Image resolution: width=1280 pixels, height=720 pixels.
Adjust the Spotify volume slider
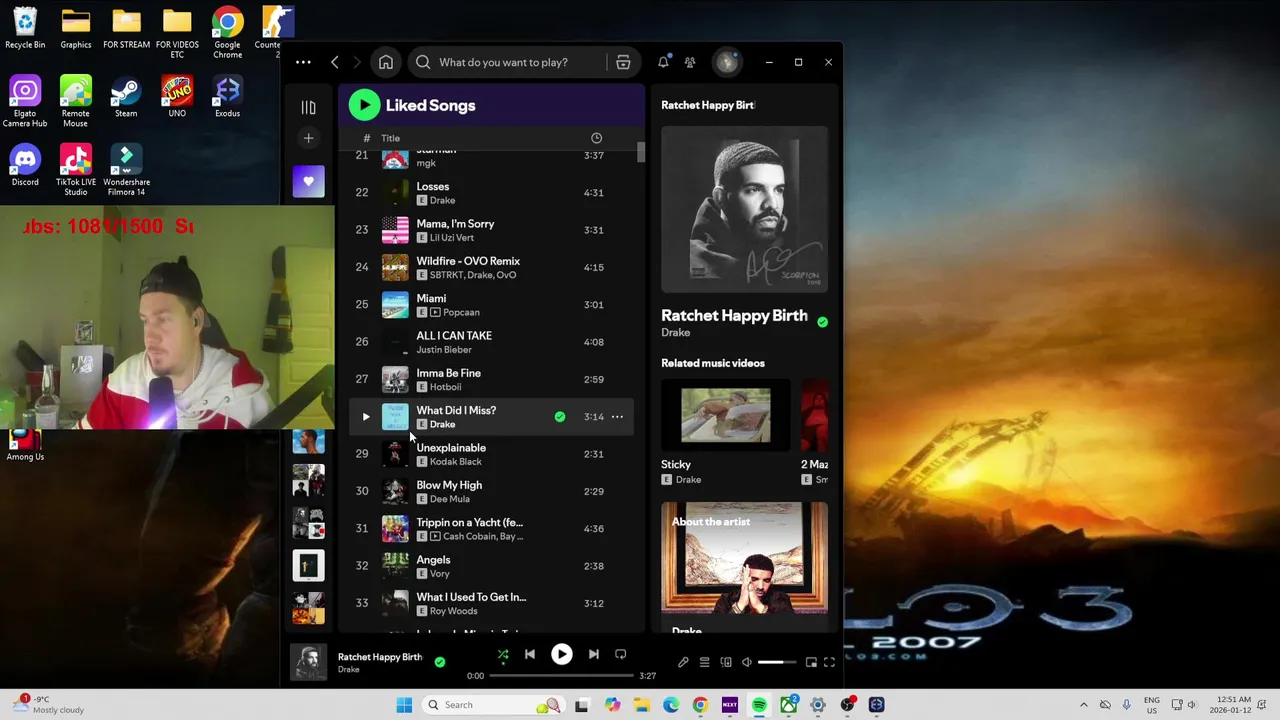[777, 662]
